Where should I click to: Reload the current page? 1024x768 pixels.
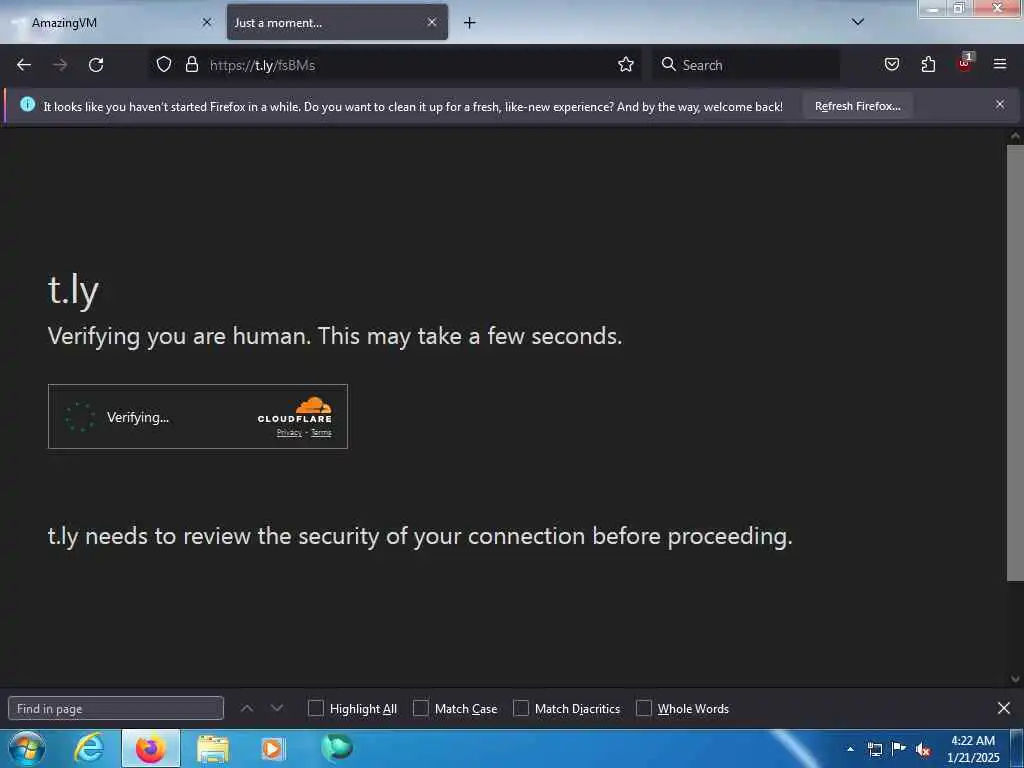tap(96, 65)
